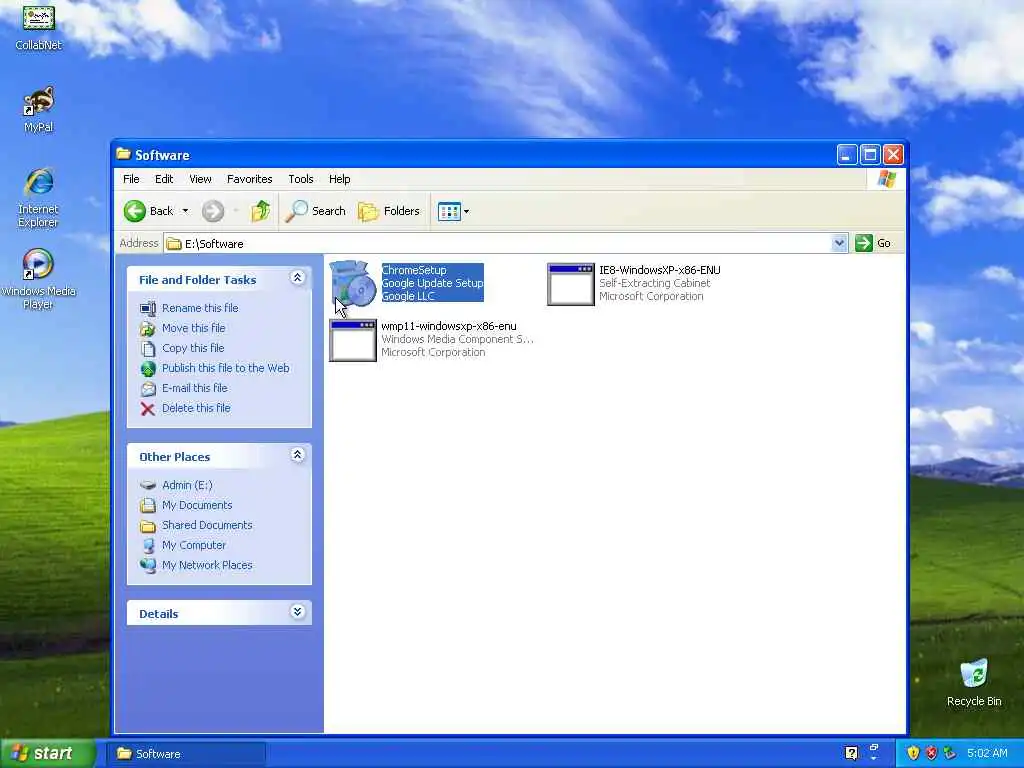Expand the Details panel
1024x768 pixels.
tap(297, 612)
